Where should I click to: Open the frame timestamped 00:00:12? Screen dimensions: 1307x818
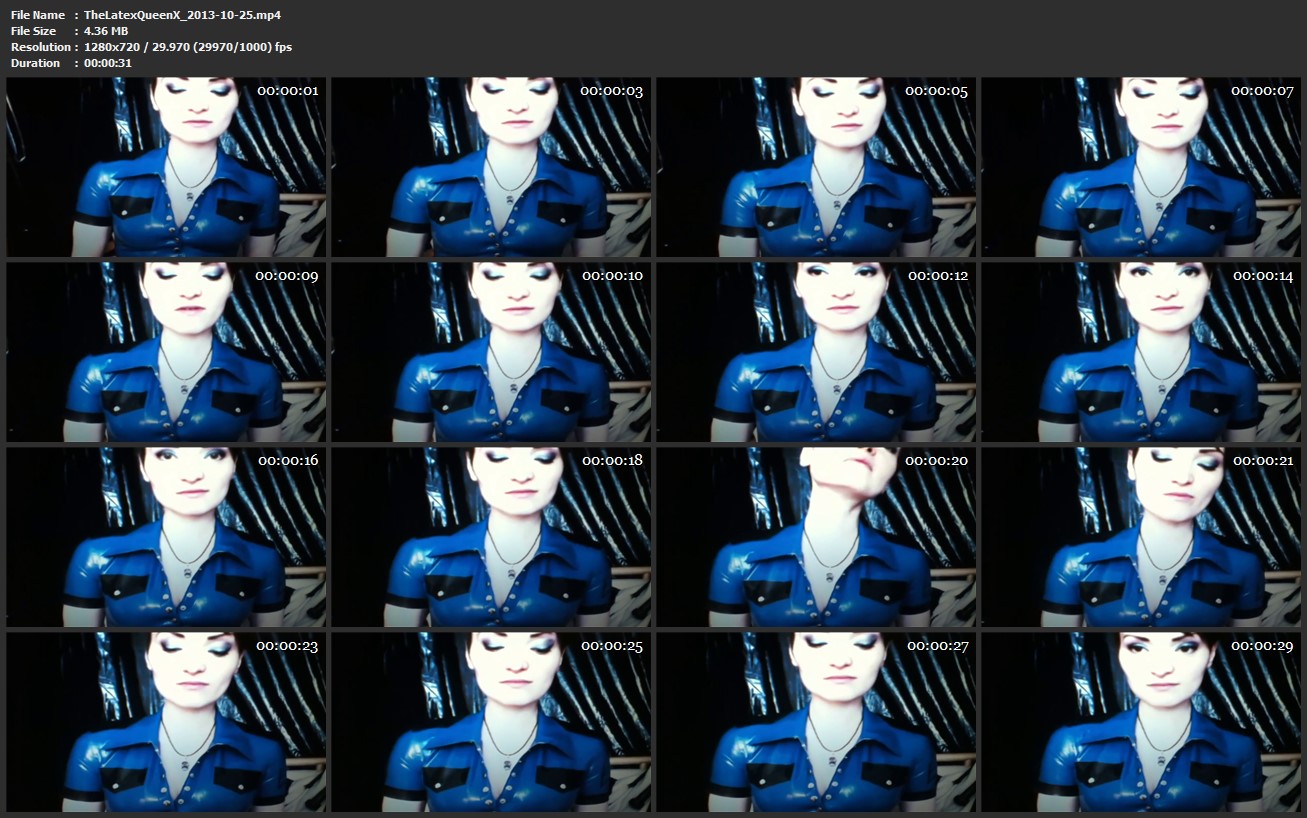pyautogui.click(x=816, y=352)
